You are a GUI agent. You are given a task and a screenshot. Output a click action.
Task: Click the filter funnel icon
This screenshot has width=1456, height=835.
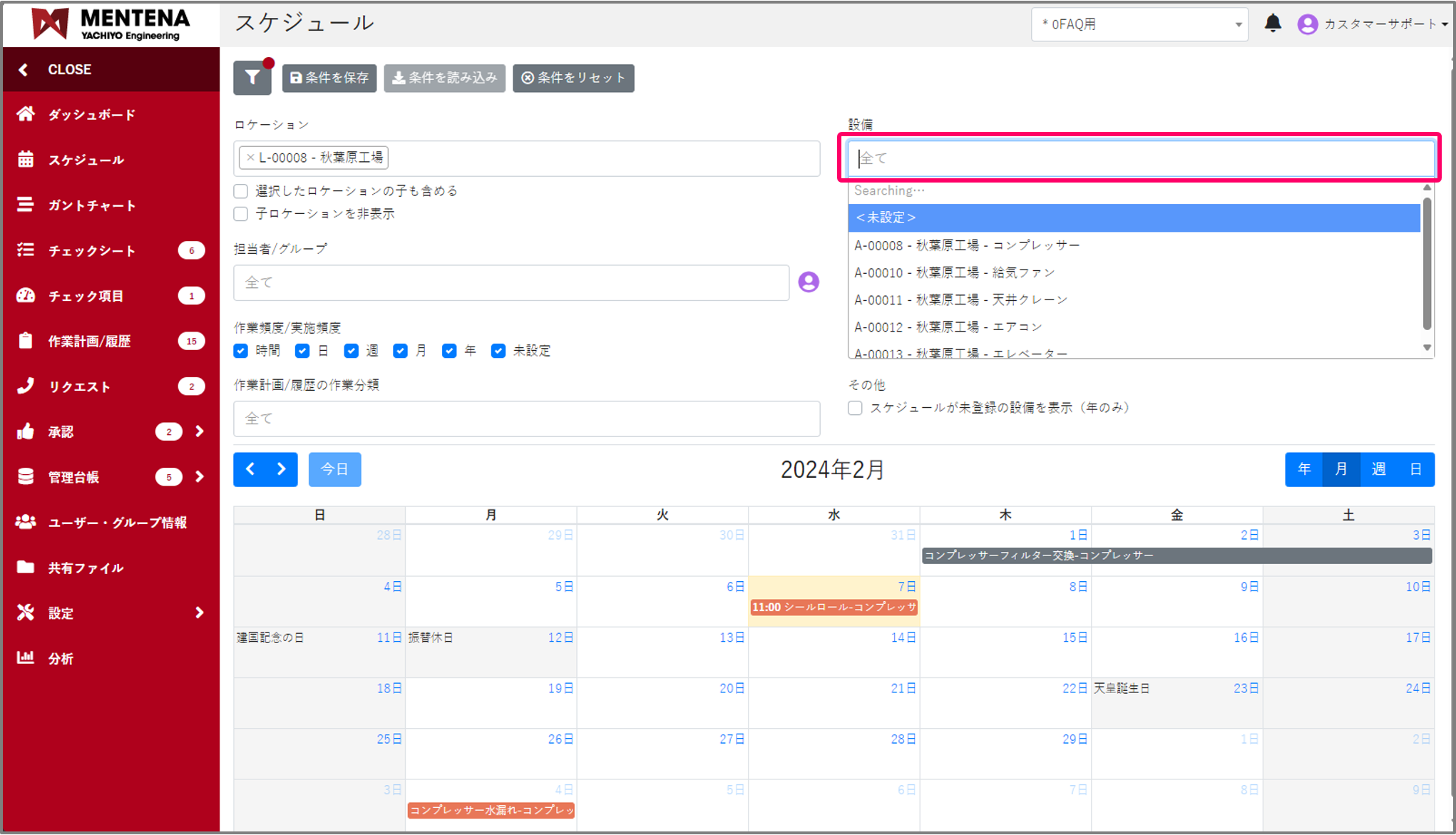coord(252,78)
